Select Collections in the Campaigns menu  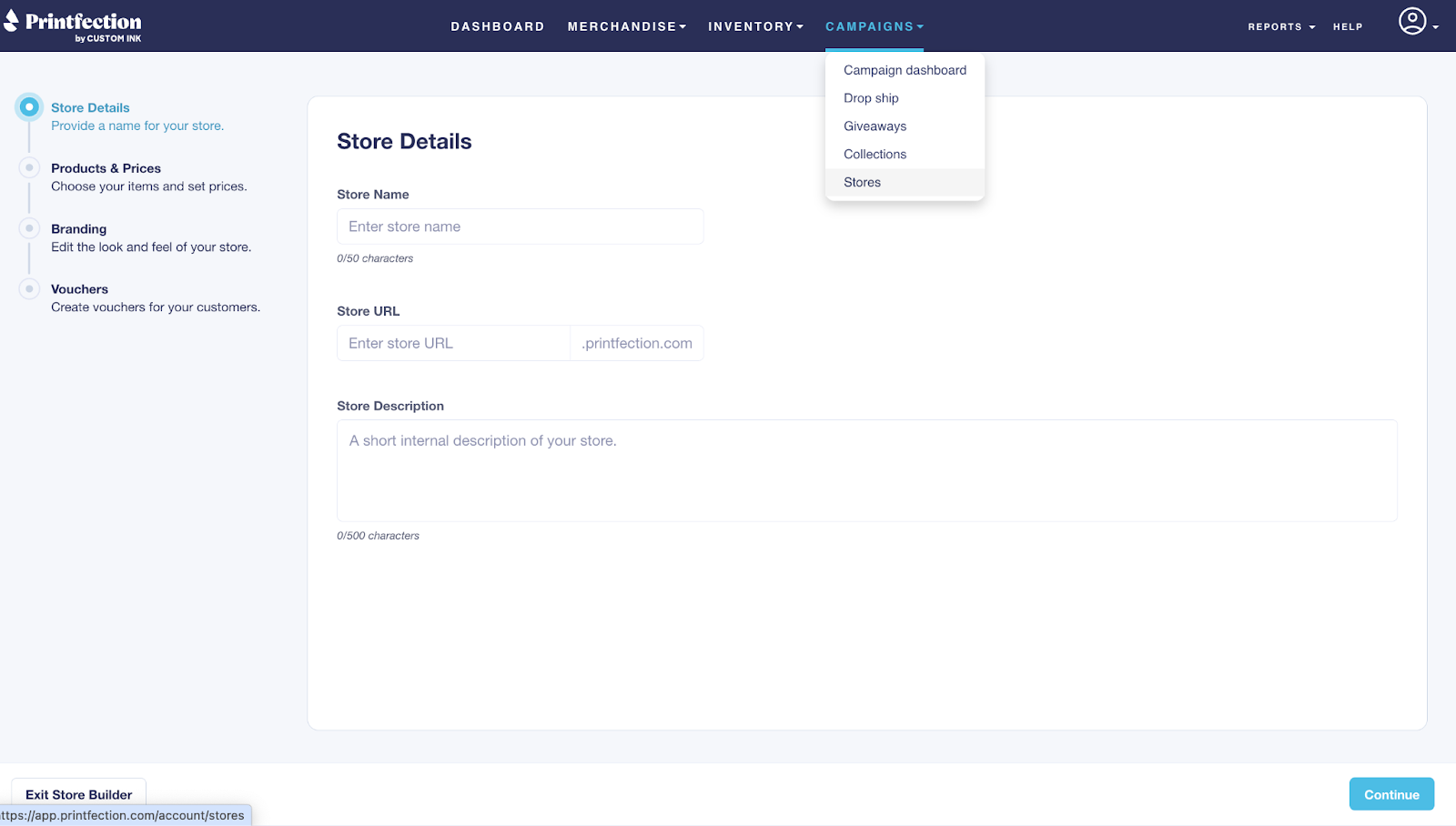click(x=875, y=155)
